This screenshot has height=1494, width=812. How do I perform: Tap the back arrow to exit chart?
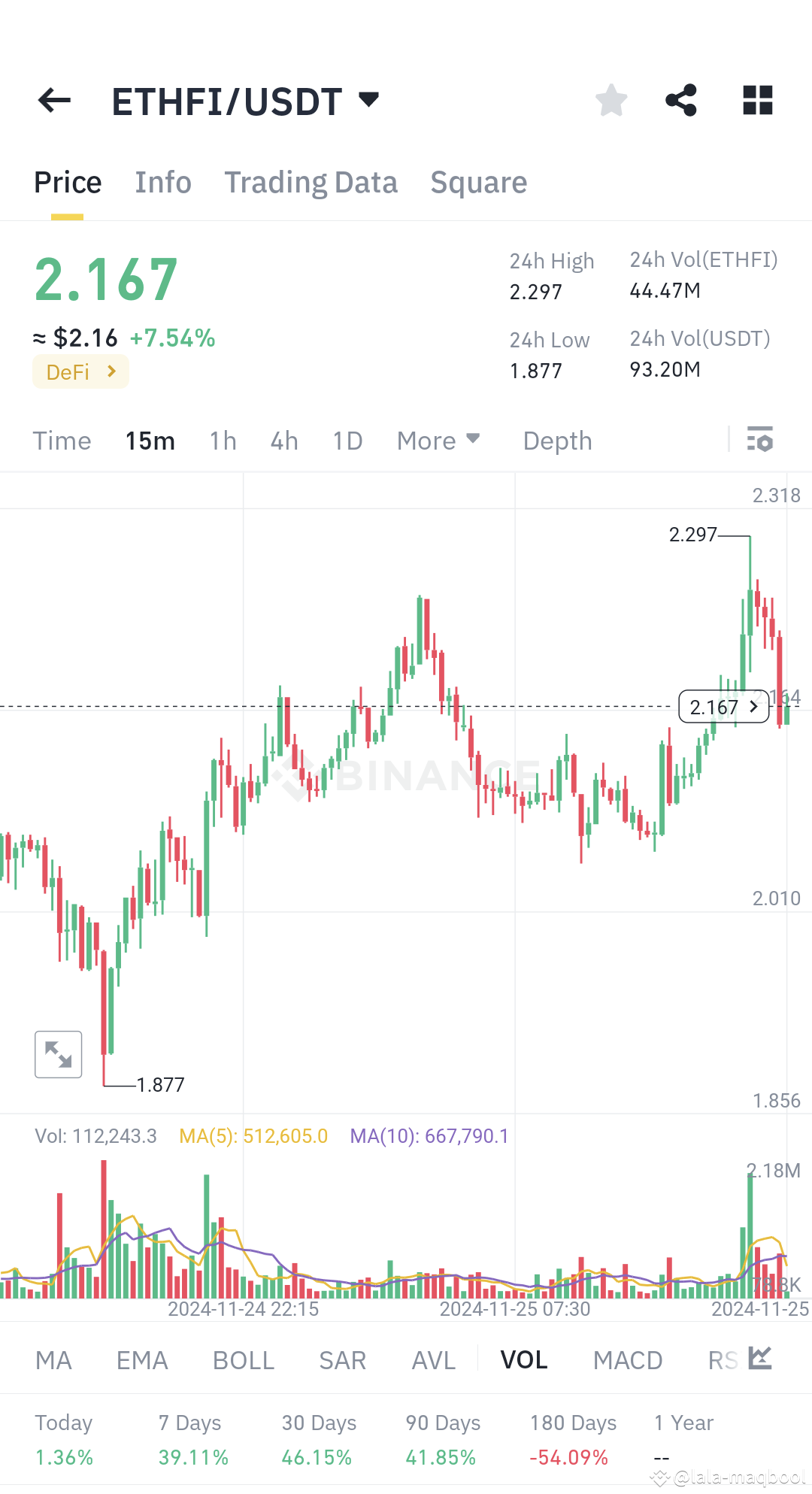53,100
